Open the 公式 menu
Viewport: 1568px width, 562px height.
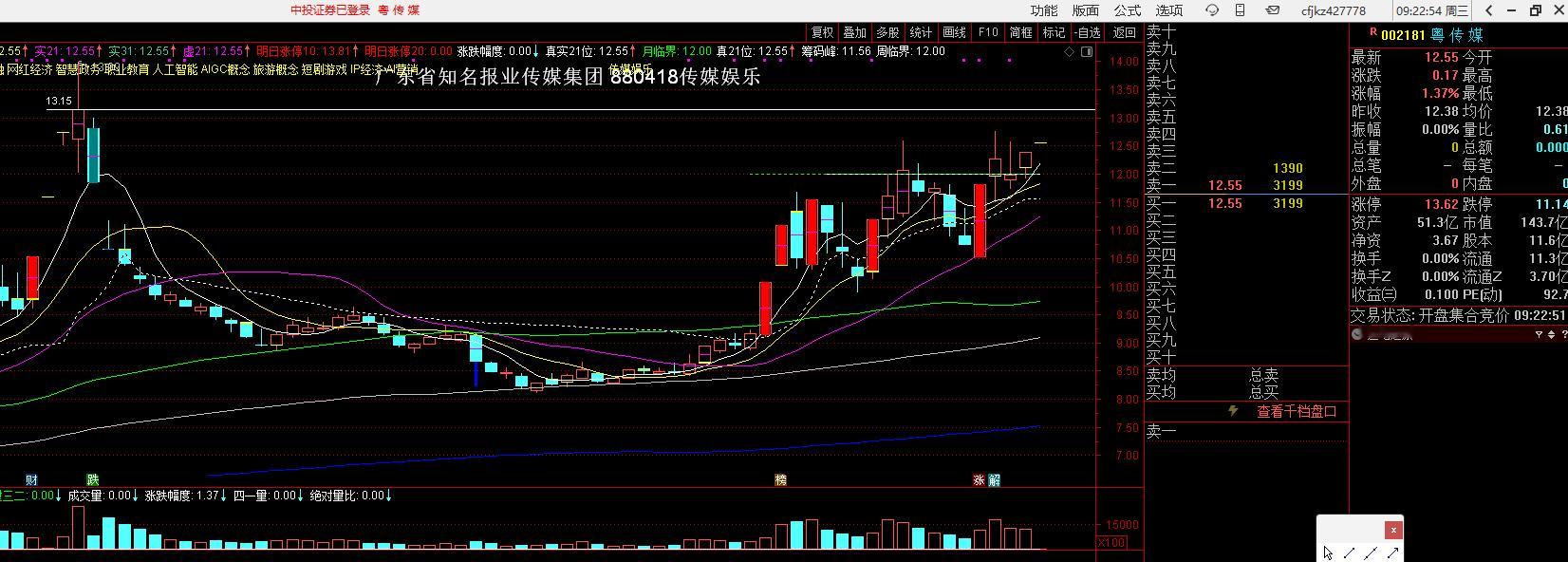pos(1128,10)
